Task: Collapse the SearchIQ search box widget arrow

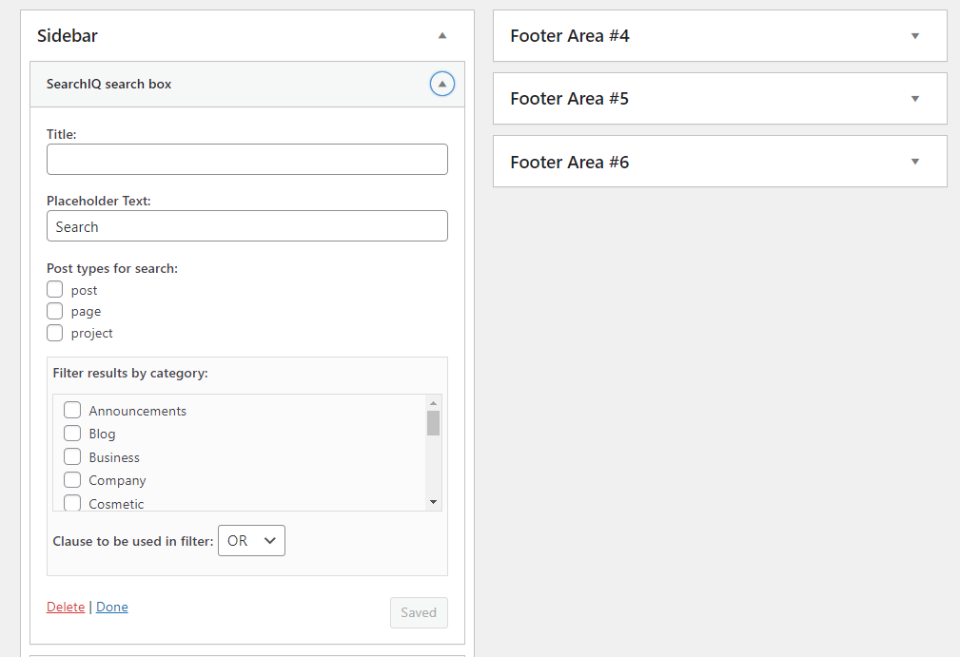Action: [x=442, y=84]
